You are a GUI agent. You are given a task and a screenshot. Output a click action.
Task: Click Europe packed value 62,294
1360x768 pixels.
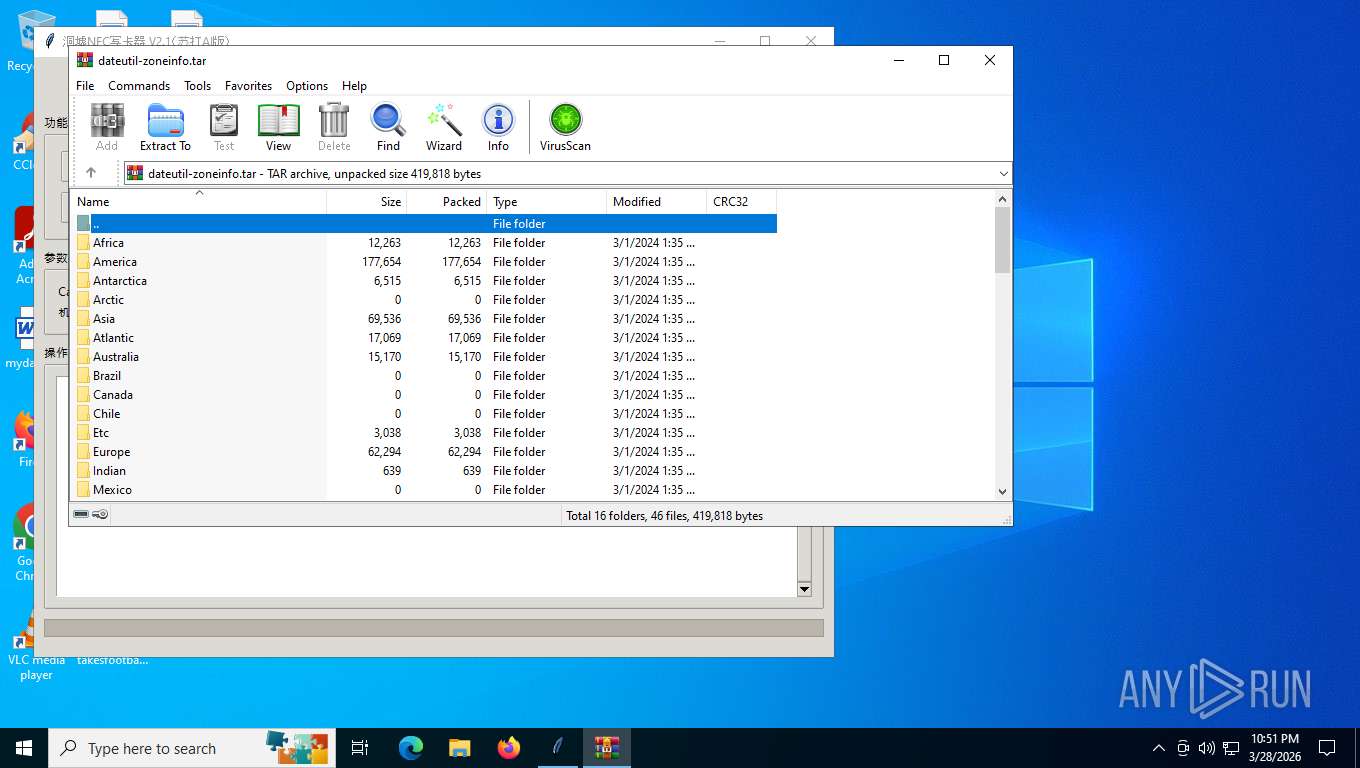click(465, 452)
